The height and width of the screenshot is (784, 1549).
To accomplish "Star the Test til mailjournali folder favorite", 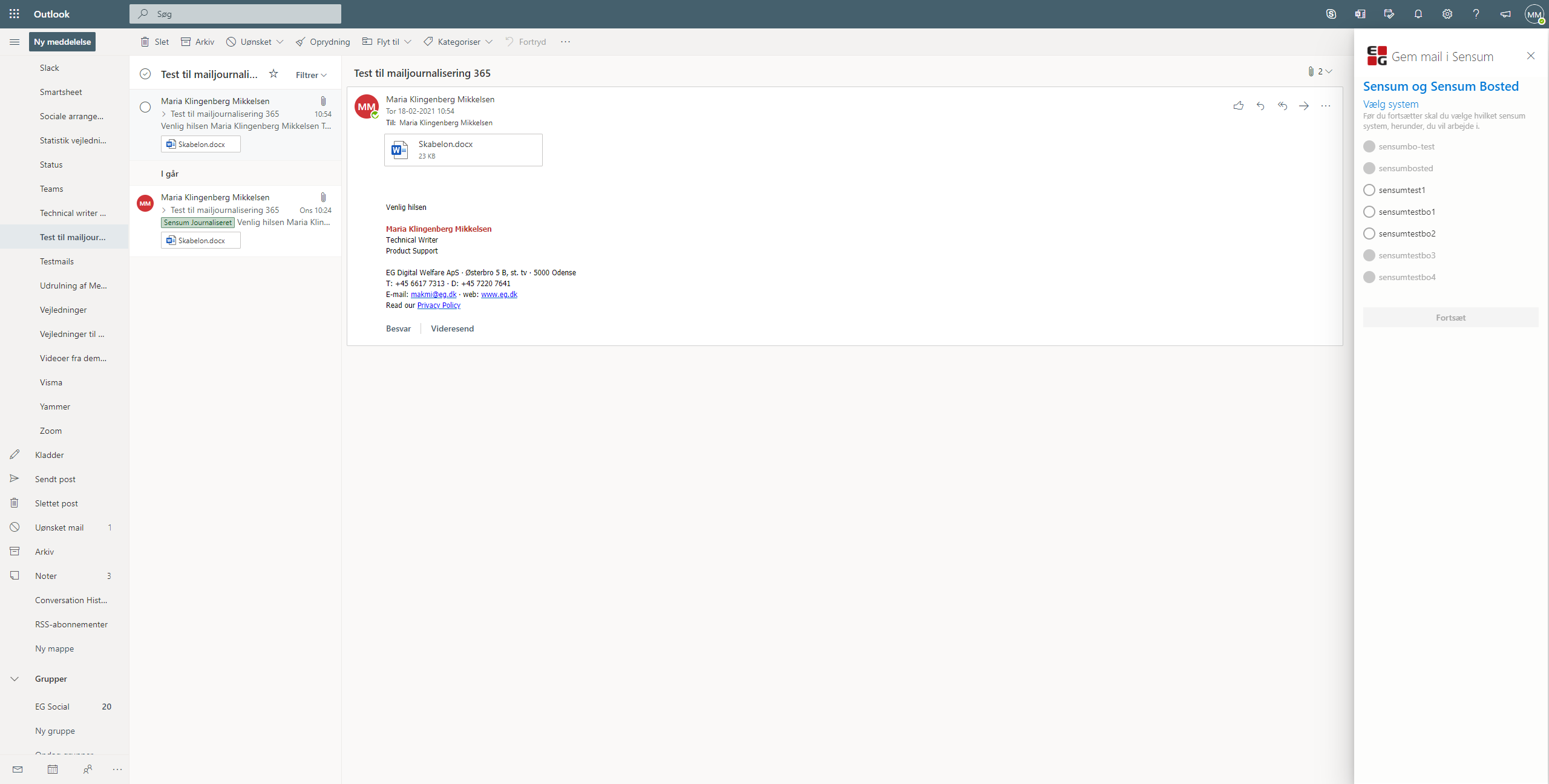I will (x=273, y=74).
